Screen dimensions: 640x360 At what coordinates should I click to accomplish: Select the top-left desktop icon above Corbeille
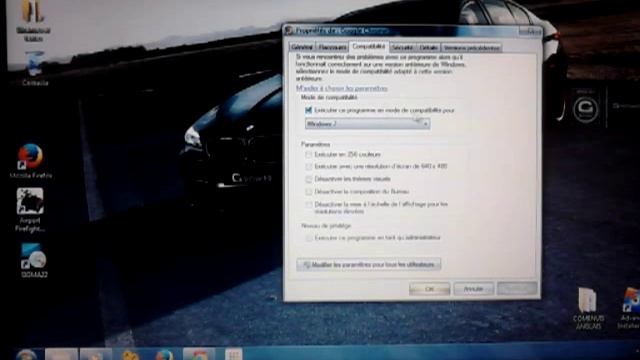click(33, 20)
